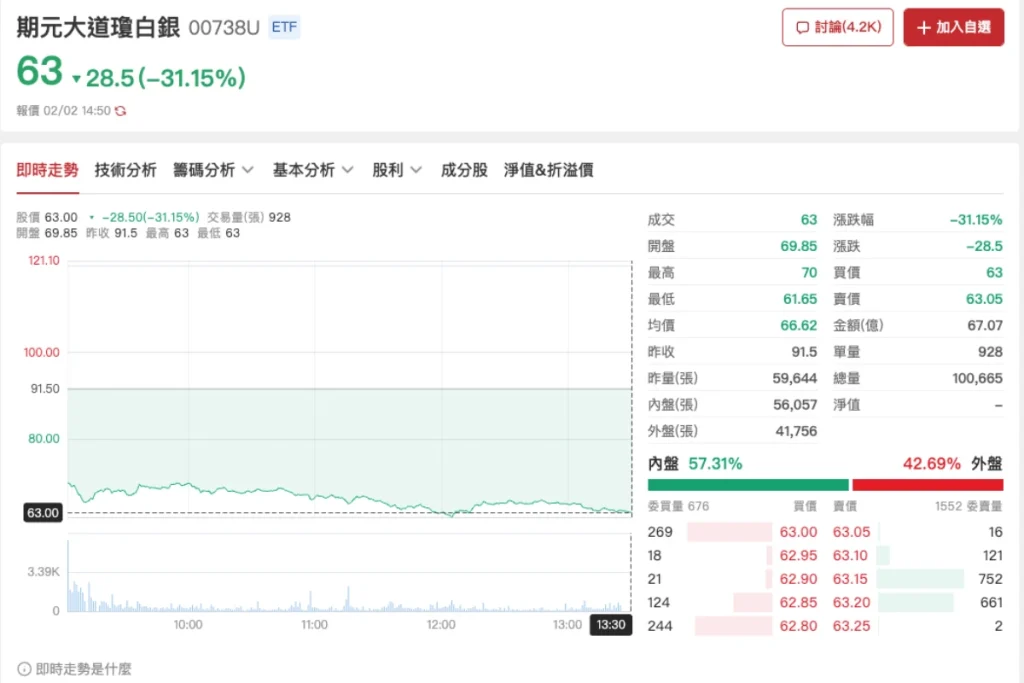
Task: Open the 討論(4.2K) discussion button
Action: click(837, 27)
